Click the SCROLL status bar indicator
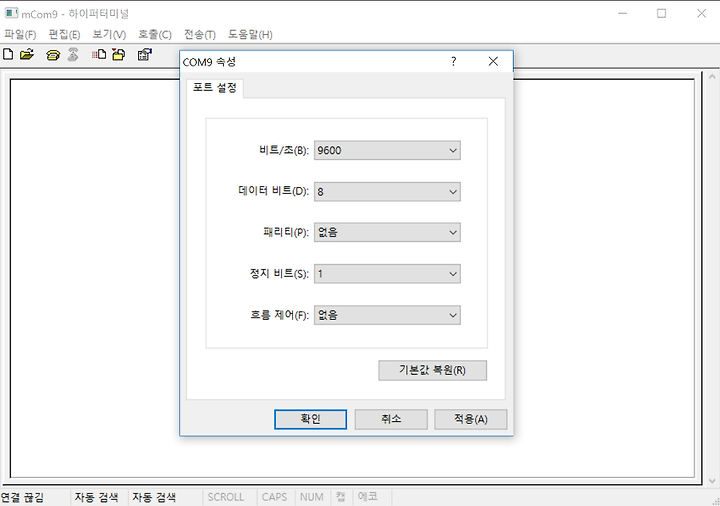The width and height of the screenshot is (720, 506). 225,497
